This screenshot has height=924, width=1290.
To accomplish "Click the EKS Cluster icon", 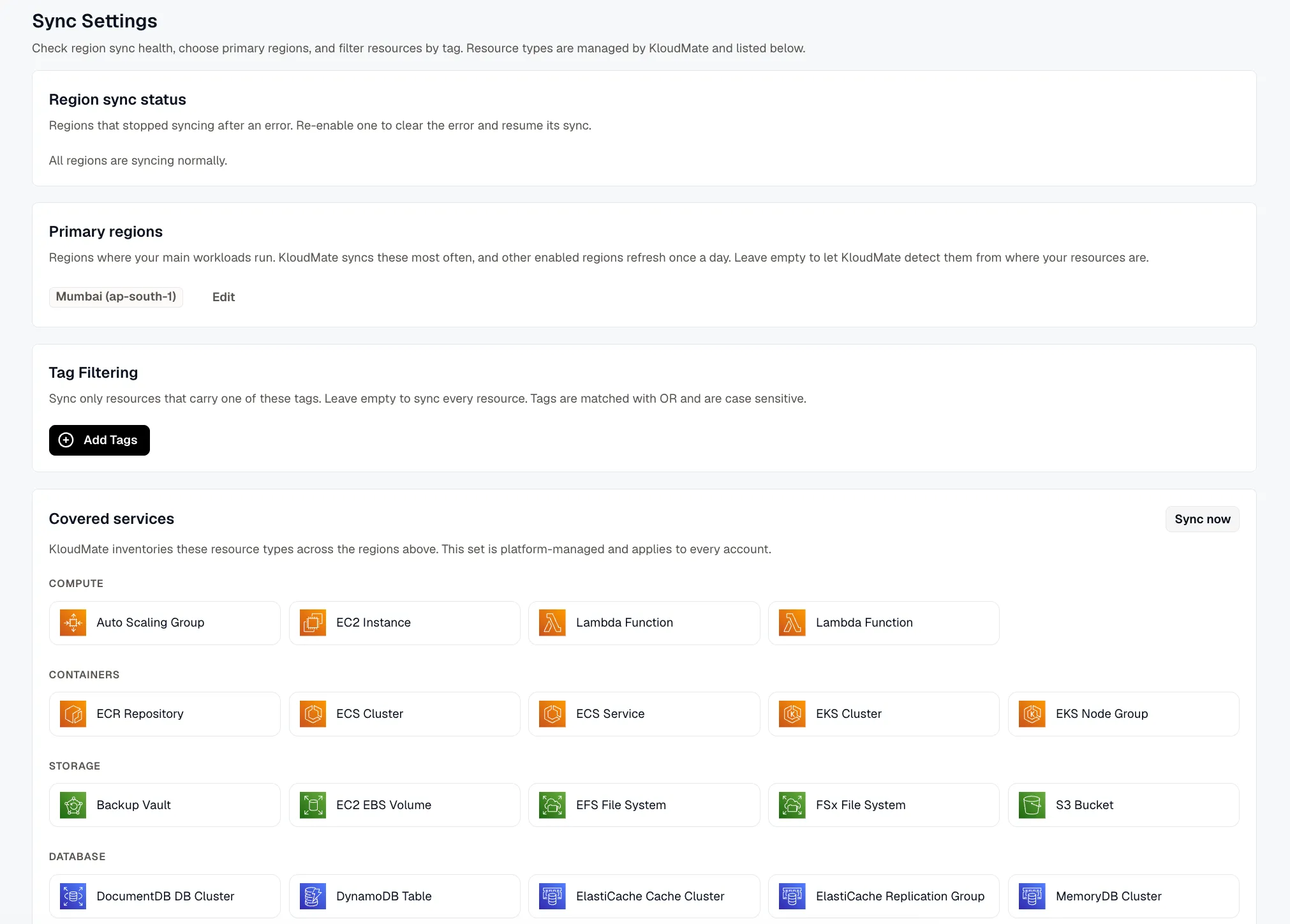I will point(792,714).
